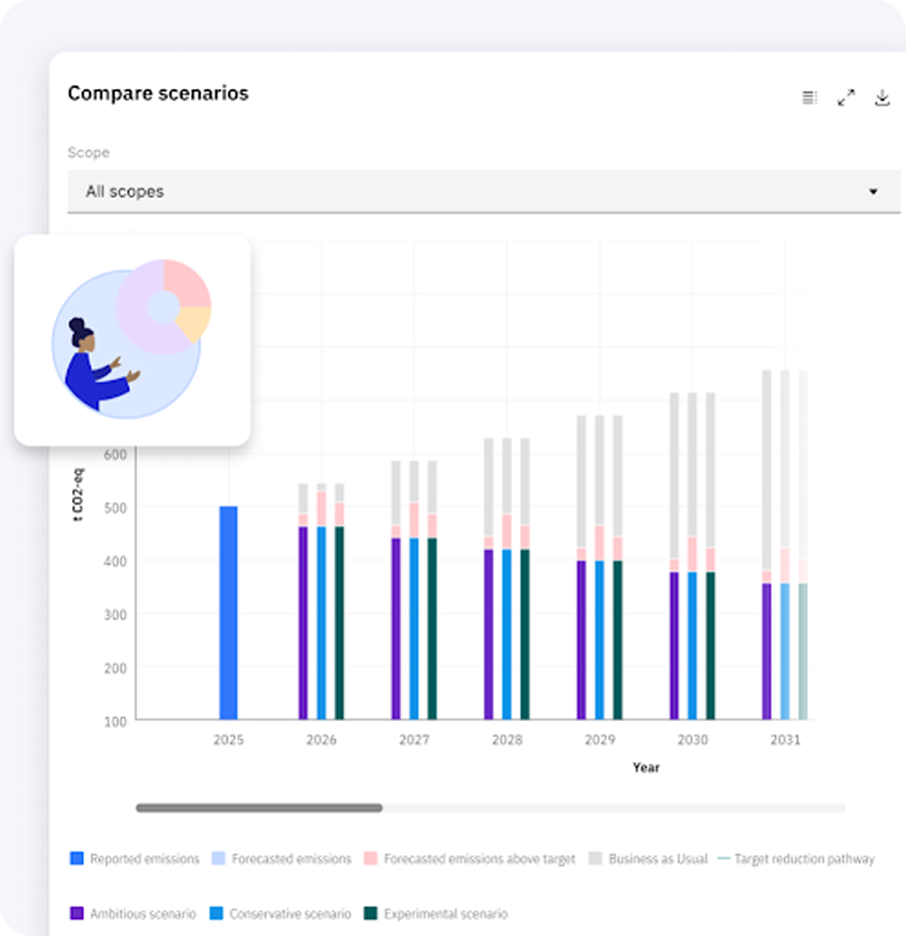Toggle Target reduction pathway legend item
906x936 pixels.
coord(796,858)
